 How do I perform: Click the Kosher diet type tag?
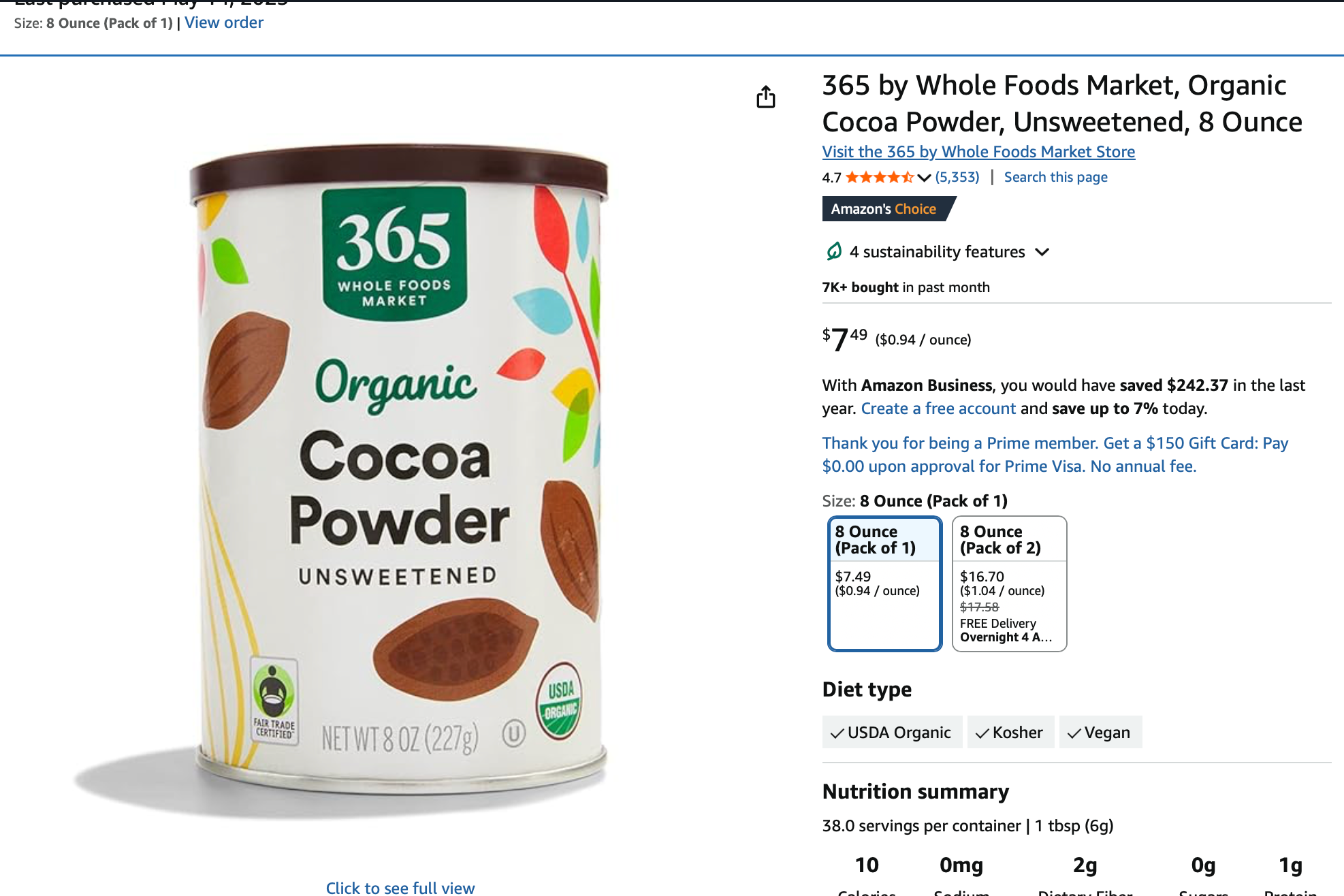1010,733
